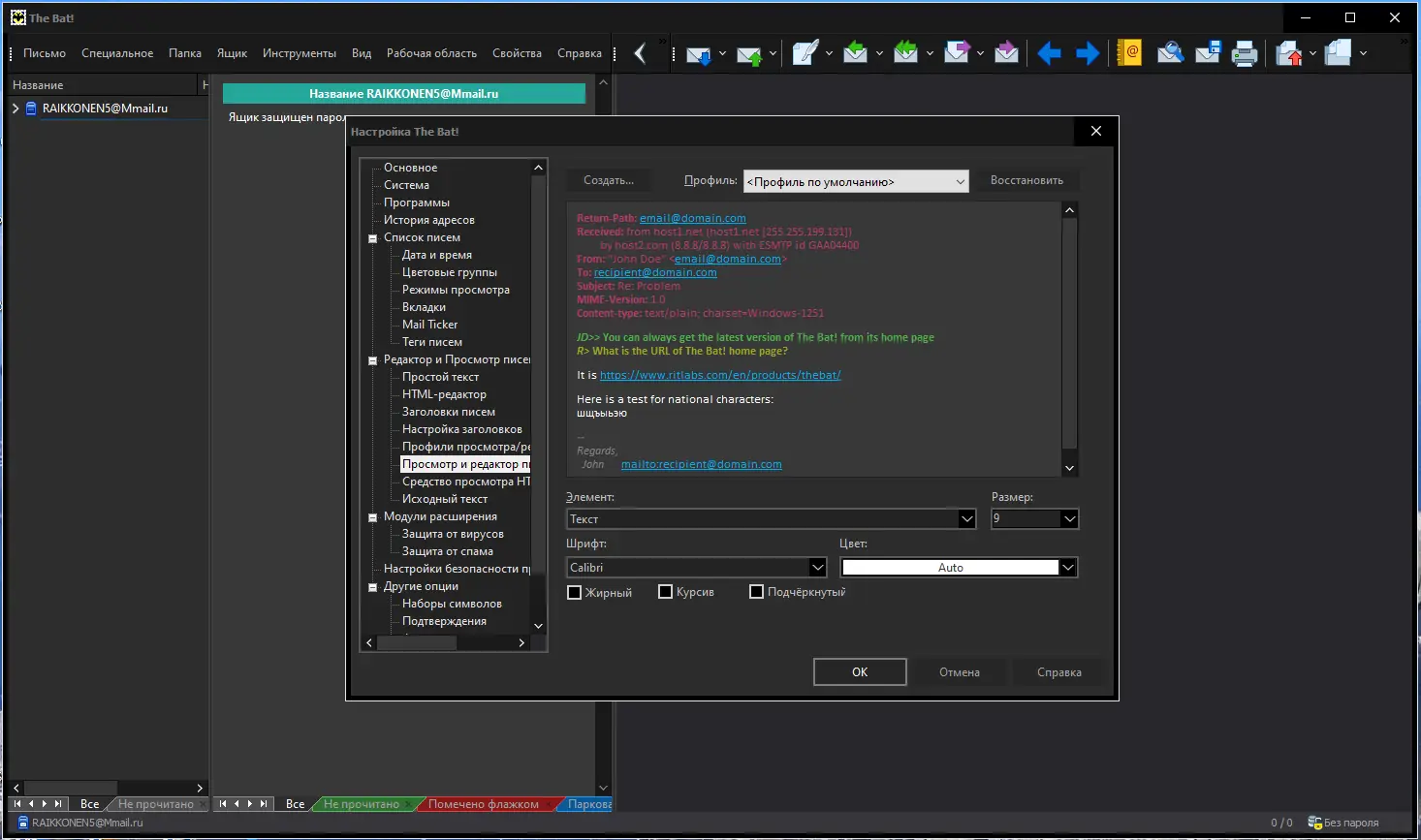
Task: Click the Без пароля status bar icon
Action: point(1314,823)
